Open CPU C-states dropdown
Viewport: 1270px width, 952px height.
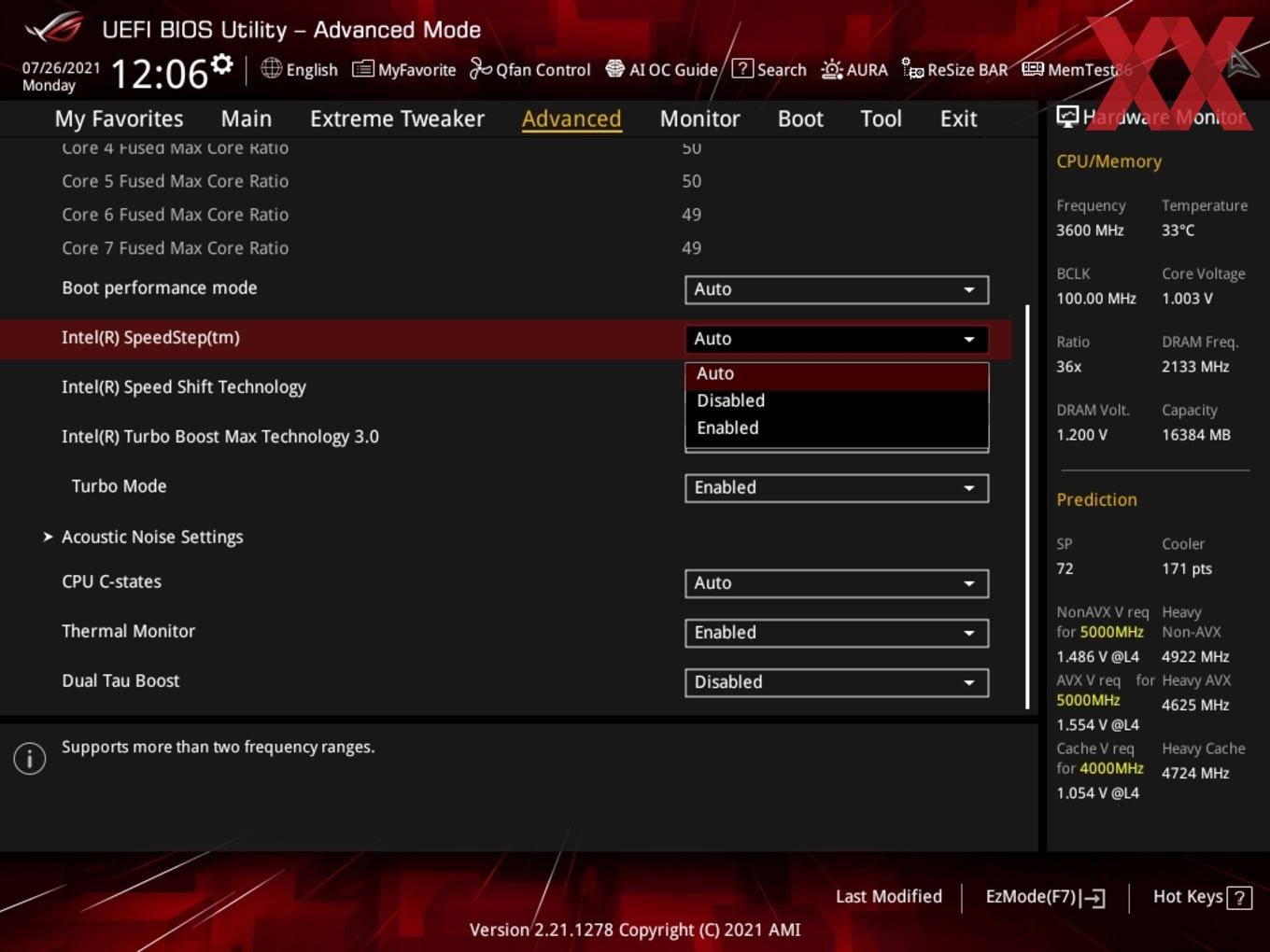tap(837, 583)
